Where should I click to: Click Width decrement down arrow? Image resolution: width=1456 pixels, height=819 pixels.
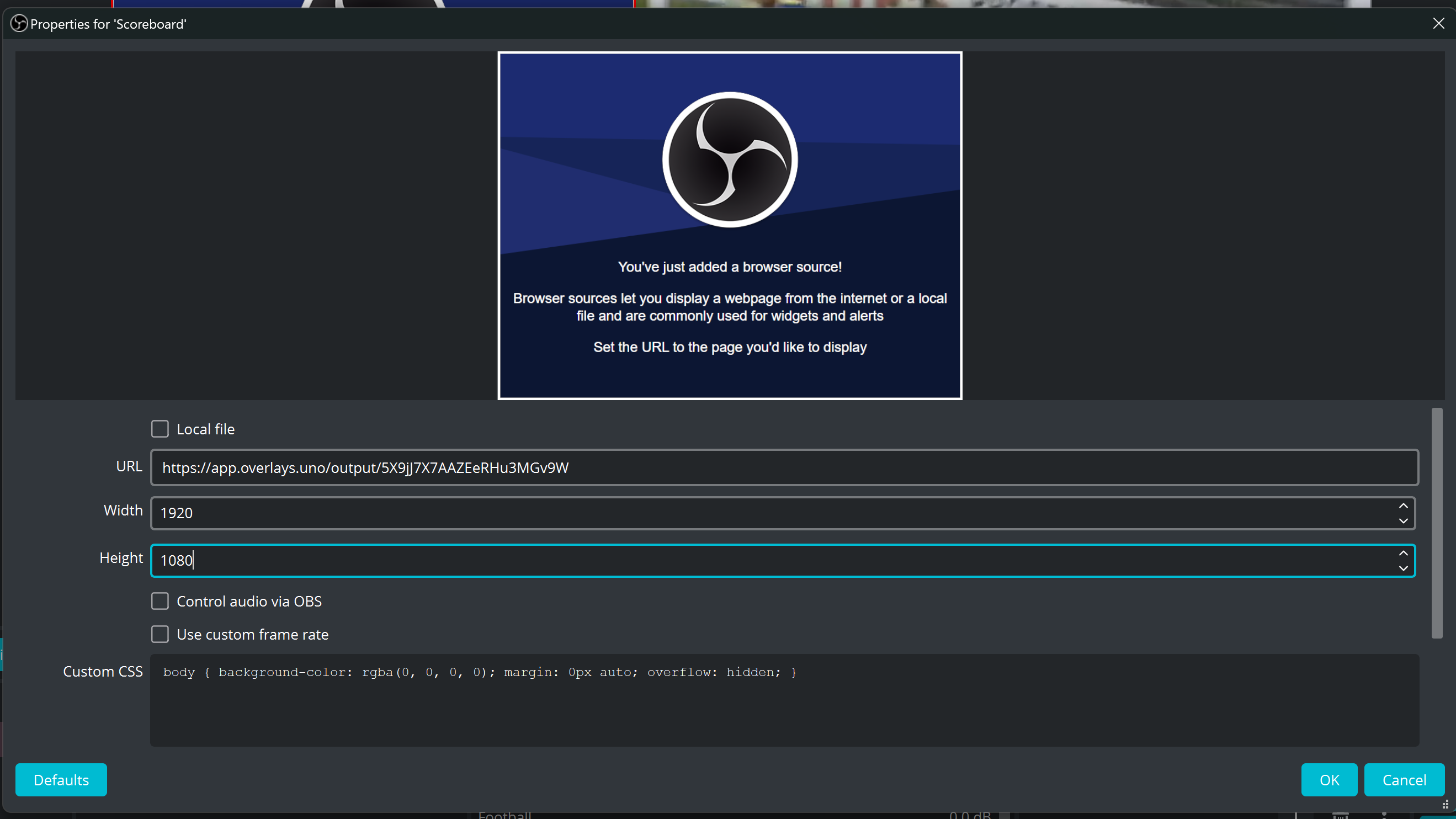coord(1403,520)
